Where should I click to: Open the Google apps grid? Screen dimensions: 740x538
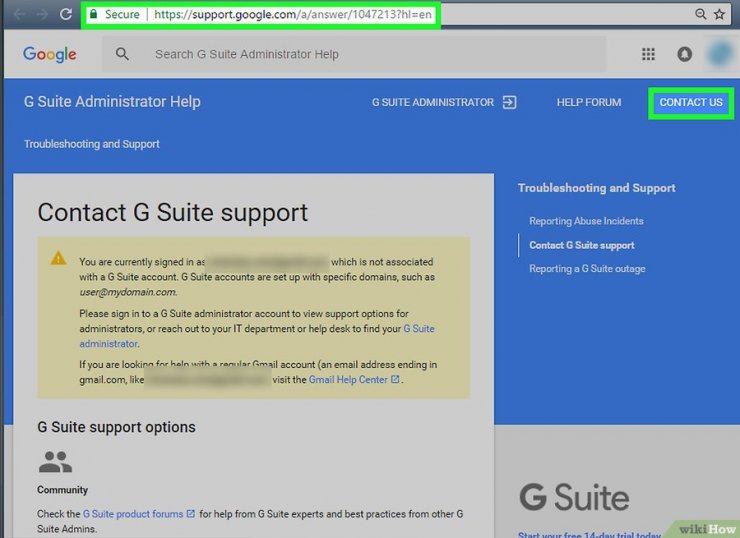tap(648, 54)
